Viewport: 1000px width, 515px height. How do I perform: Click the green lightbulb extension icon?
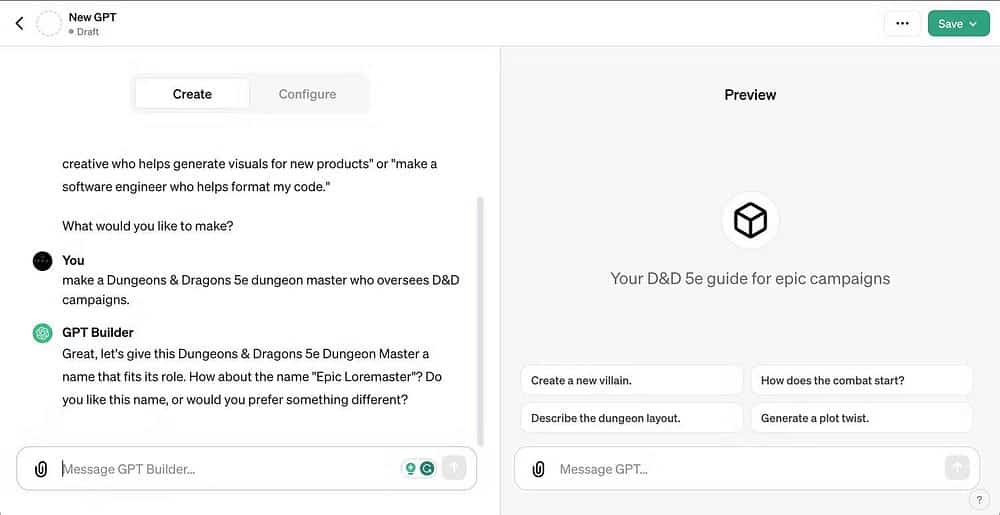pos(411,469)
